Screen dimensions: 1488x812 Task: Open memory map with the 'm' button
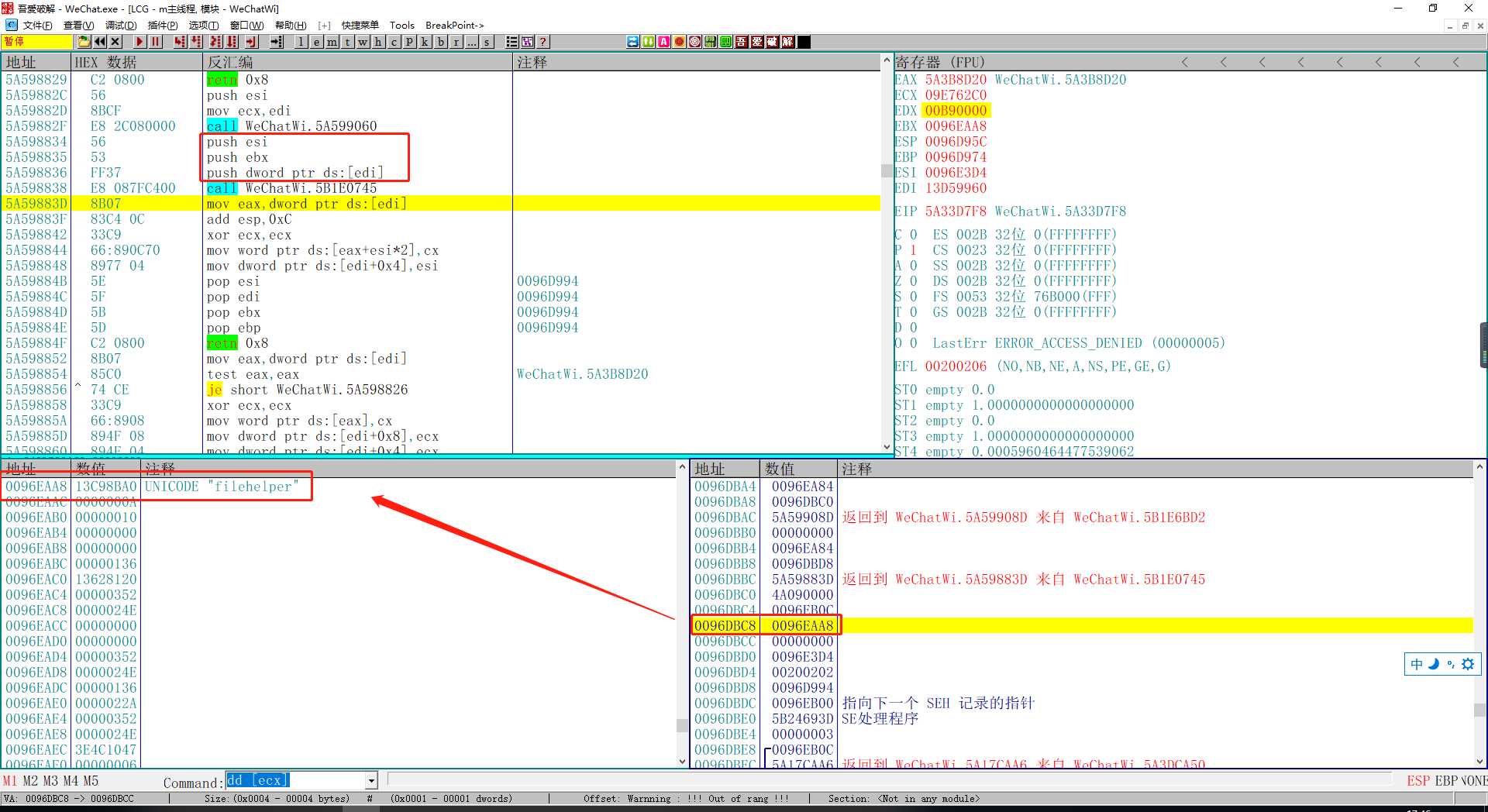332,42
